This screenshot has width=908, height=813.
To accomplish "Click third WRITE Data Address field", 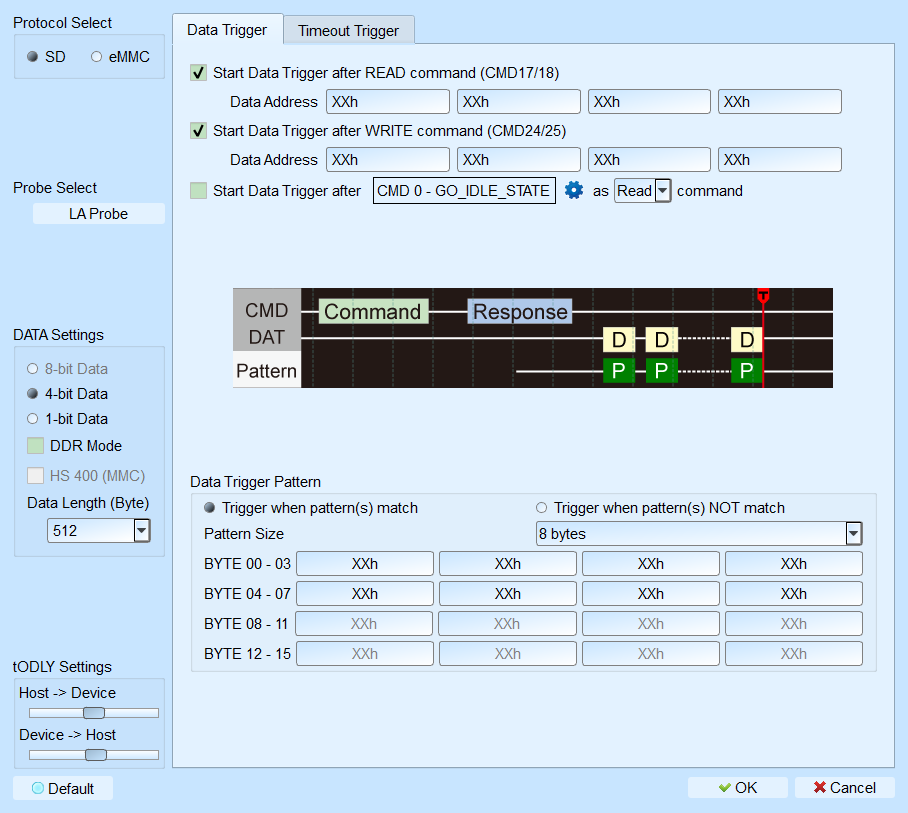I will coord(649,160).
